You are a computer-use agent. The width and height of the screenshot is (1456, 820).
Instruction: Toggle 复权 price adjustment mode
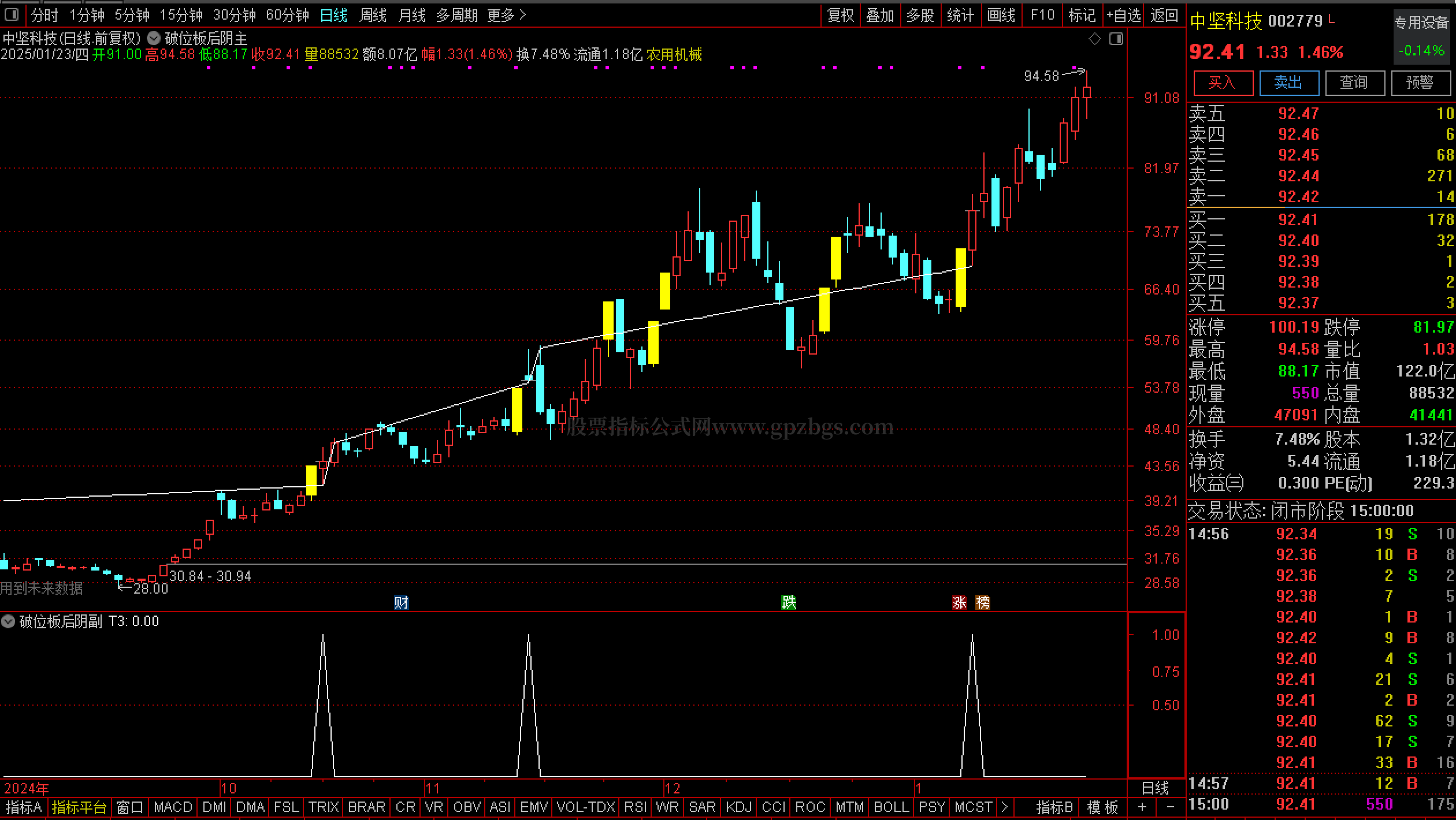pos(840,15)
